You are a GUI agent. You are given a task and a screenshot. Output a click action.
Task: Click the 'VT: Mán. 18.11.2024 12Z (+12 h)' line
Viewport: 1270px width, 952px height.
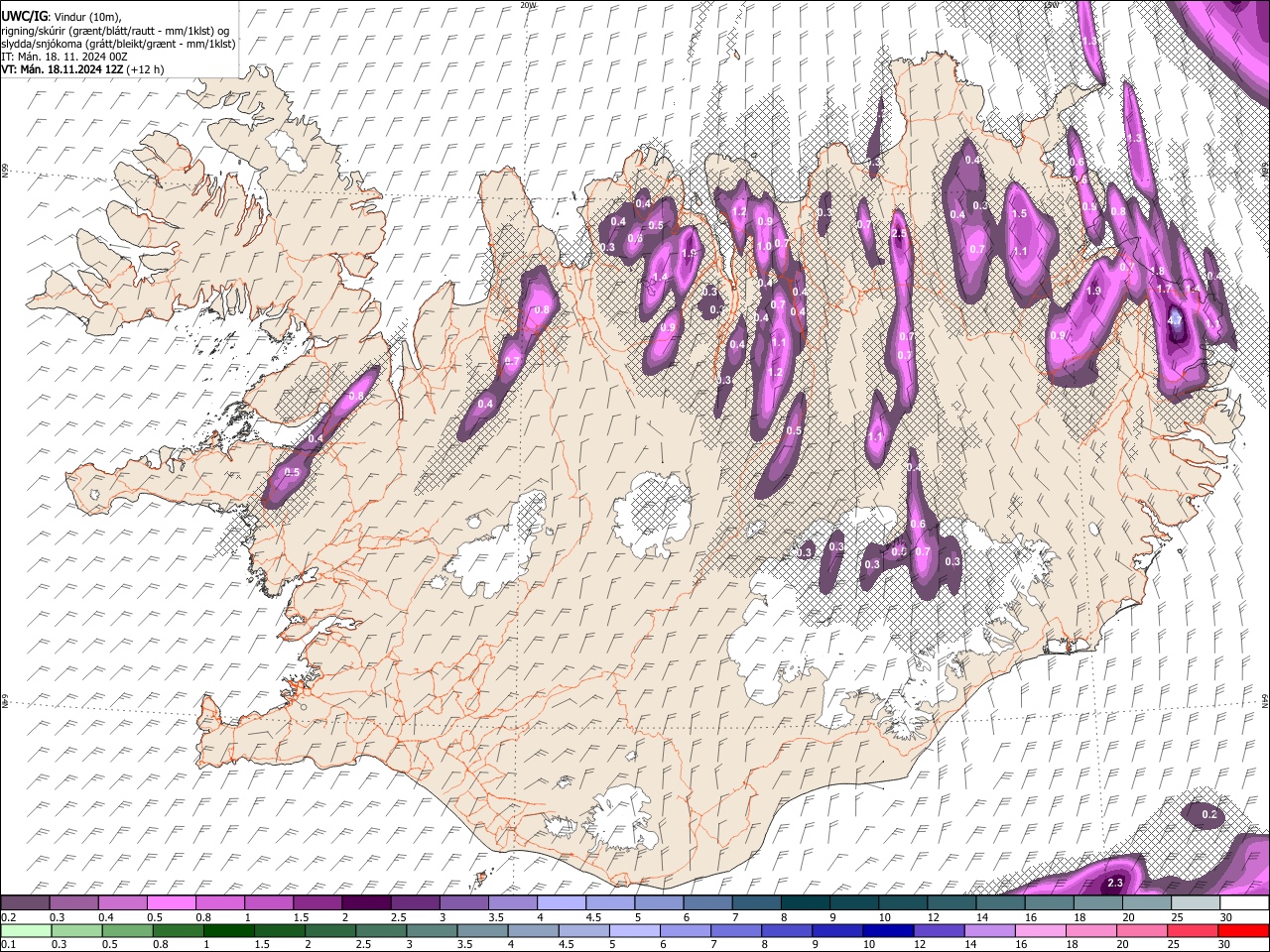pos(83,69)
